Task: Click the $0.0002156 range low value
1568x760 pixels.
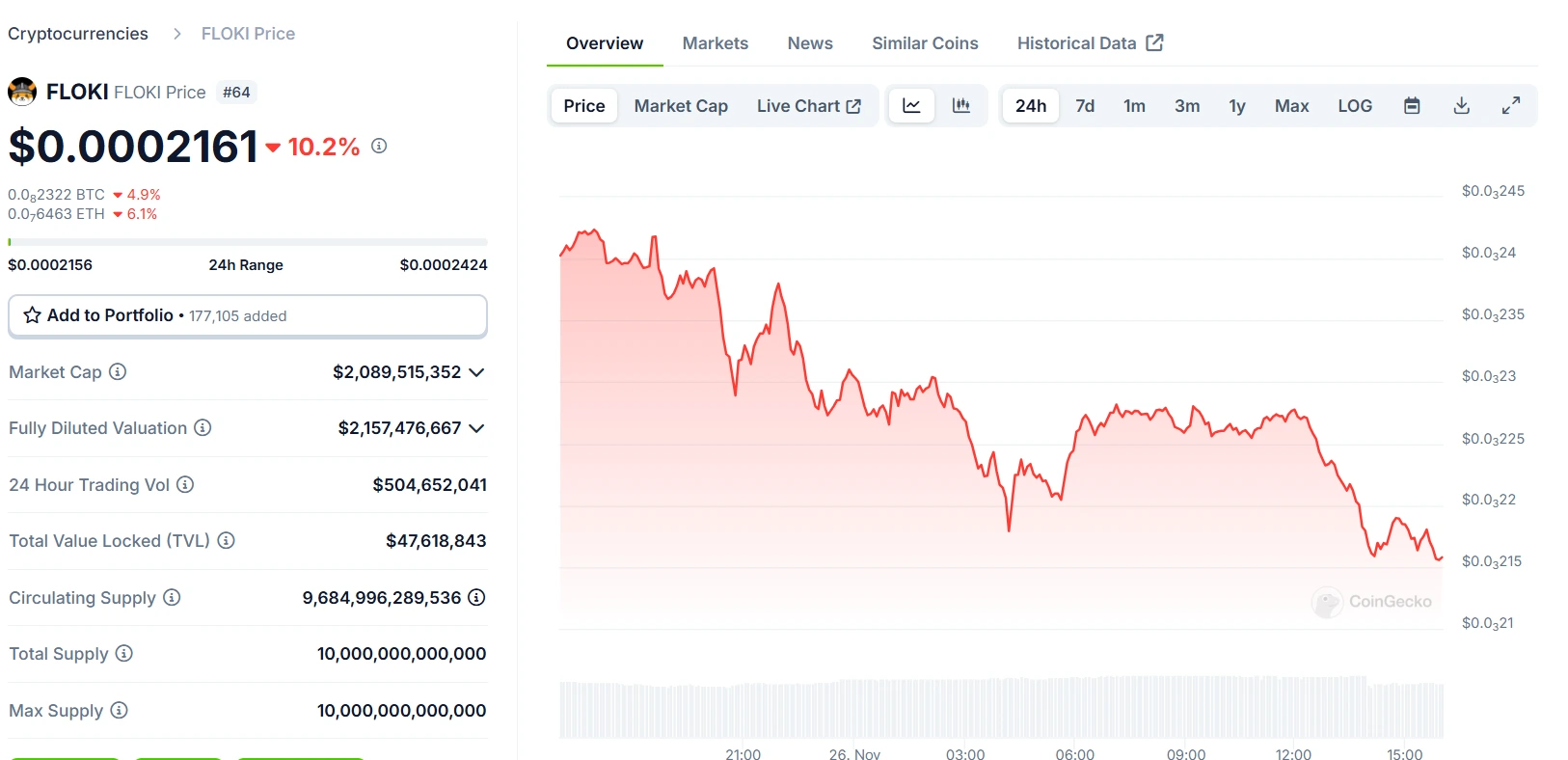Action: (50, 264)
